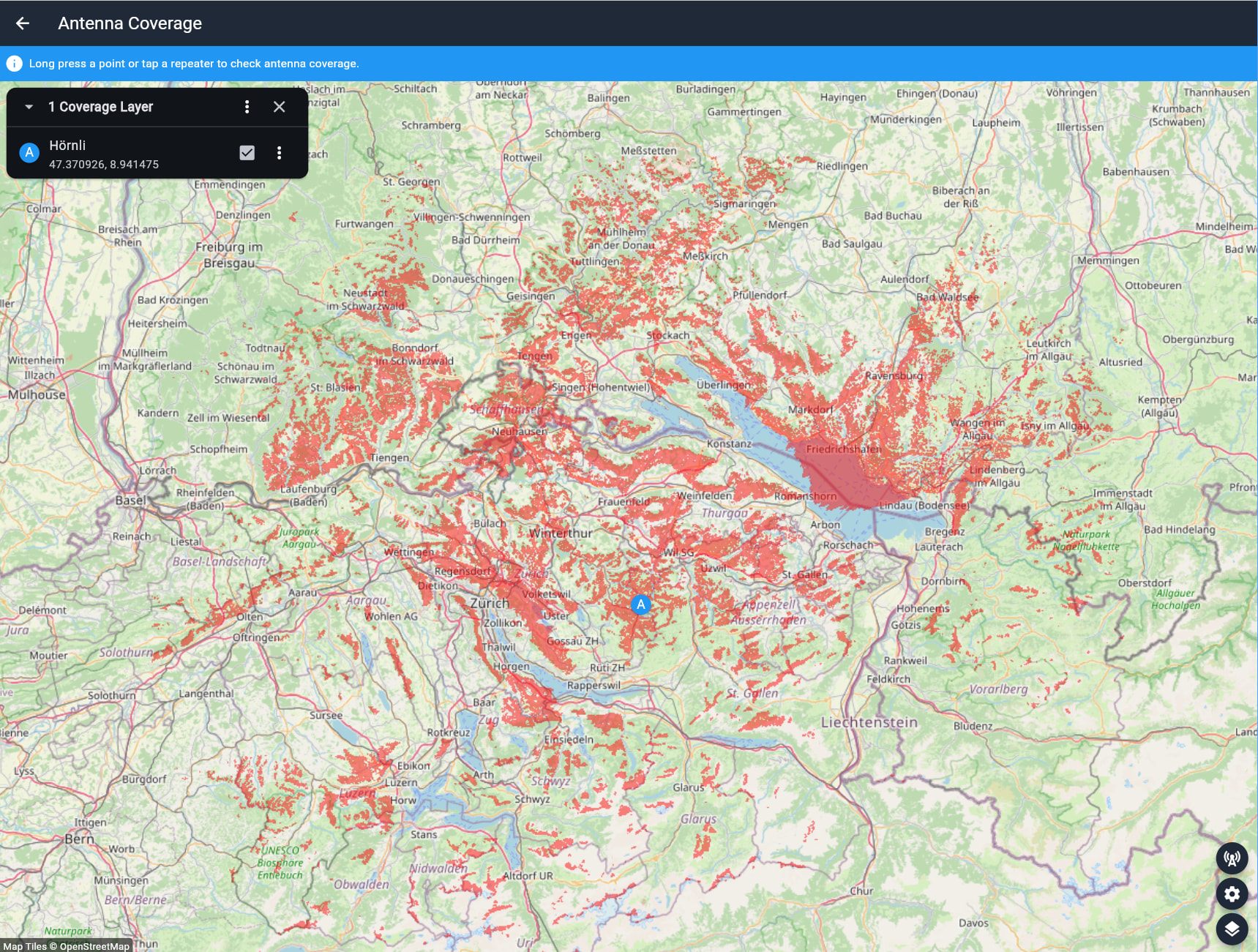Screen dimensions: 1258x952
Task: Click the 1 Coverage Layer header title
Action: 101,107
